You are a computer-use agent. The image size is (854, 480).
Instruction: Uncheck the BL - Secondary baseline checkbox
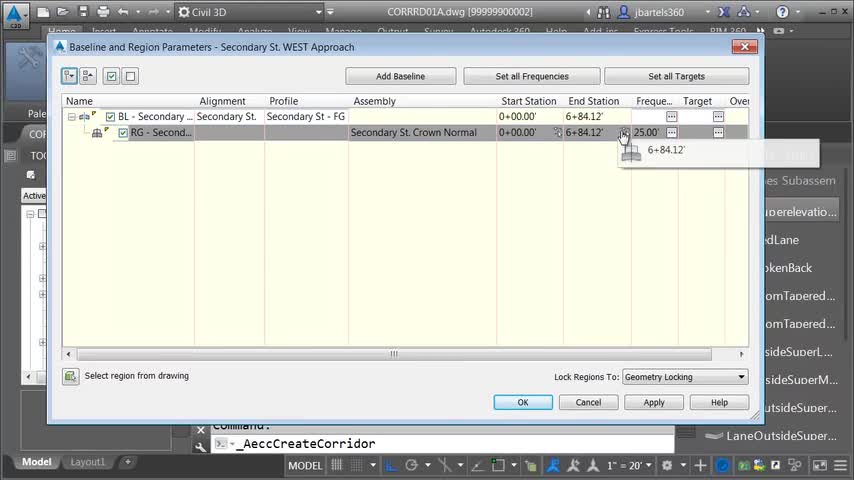(x=111, y=117)
